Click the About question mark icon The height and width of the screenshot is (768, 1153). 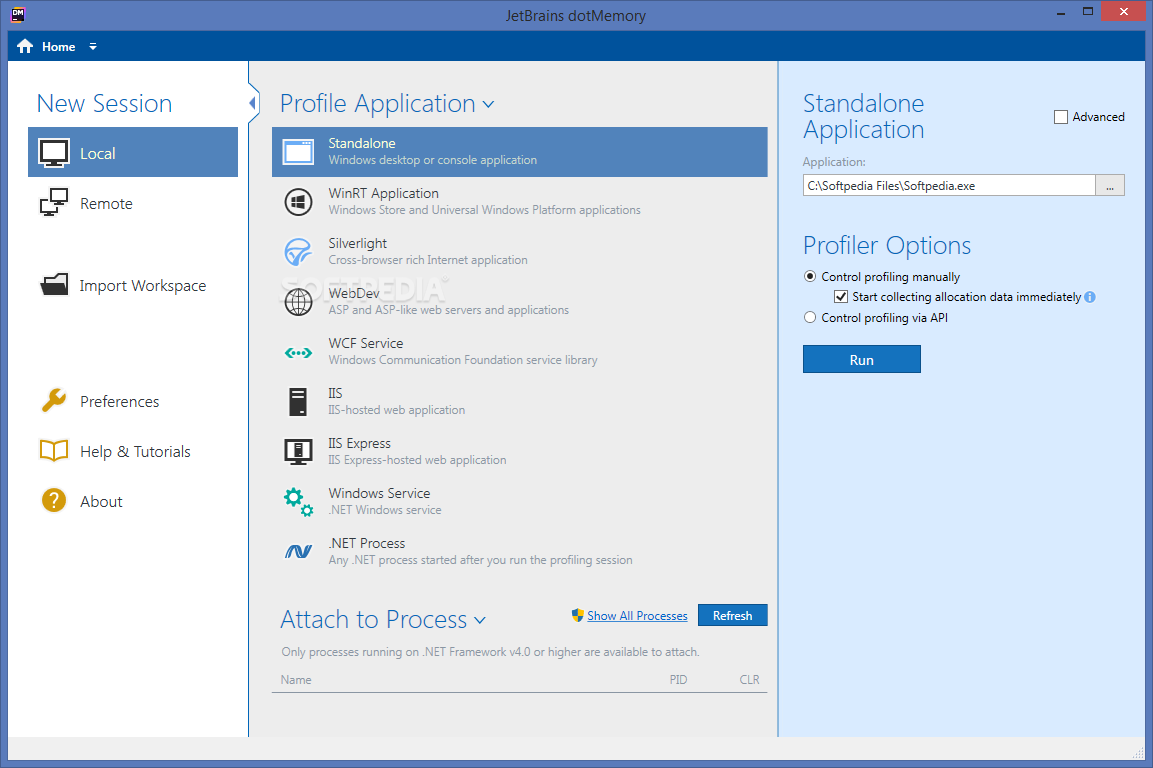pyautogui.click(x=54, y=500)
